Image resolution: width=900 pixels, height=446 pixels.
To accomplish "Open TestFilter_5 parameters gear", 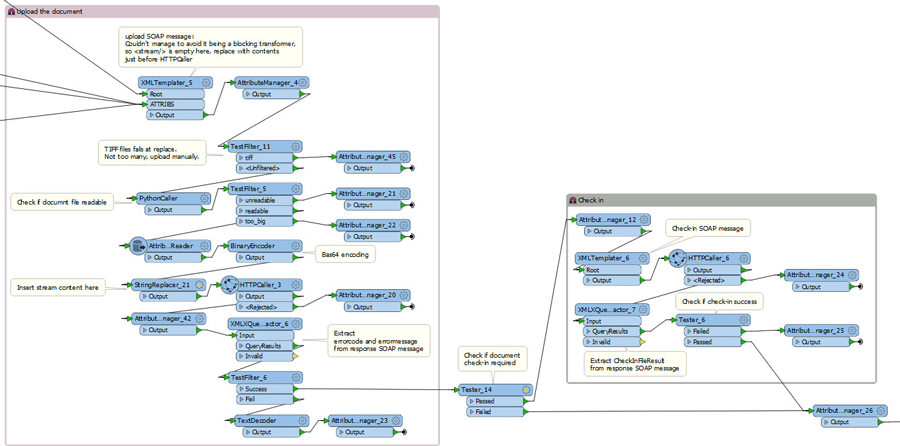I will (x=296, y=189).
